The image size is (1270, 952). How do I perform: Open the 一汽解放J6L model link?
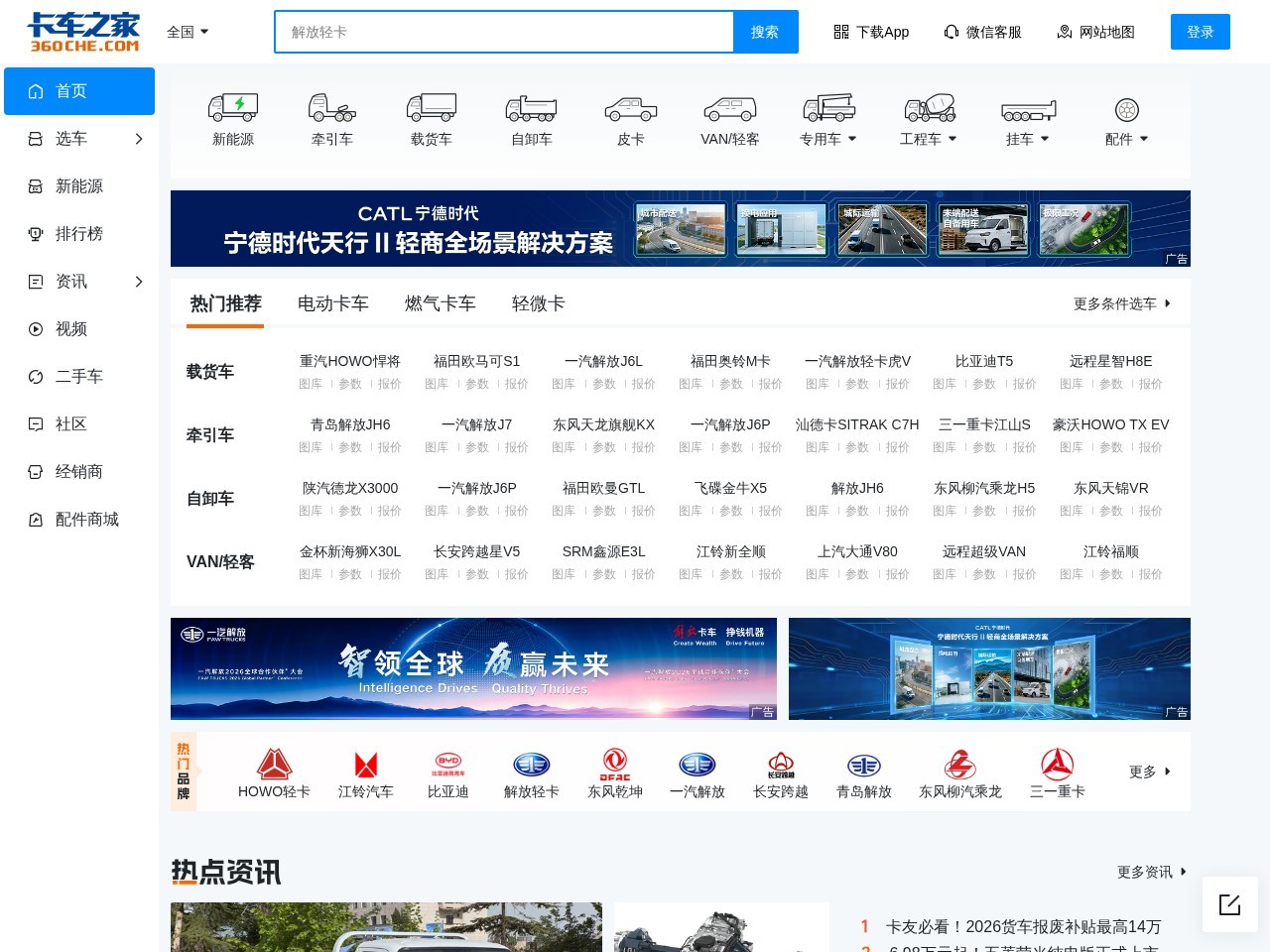[x=604, y=361]
